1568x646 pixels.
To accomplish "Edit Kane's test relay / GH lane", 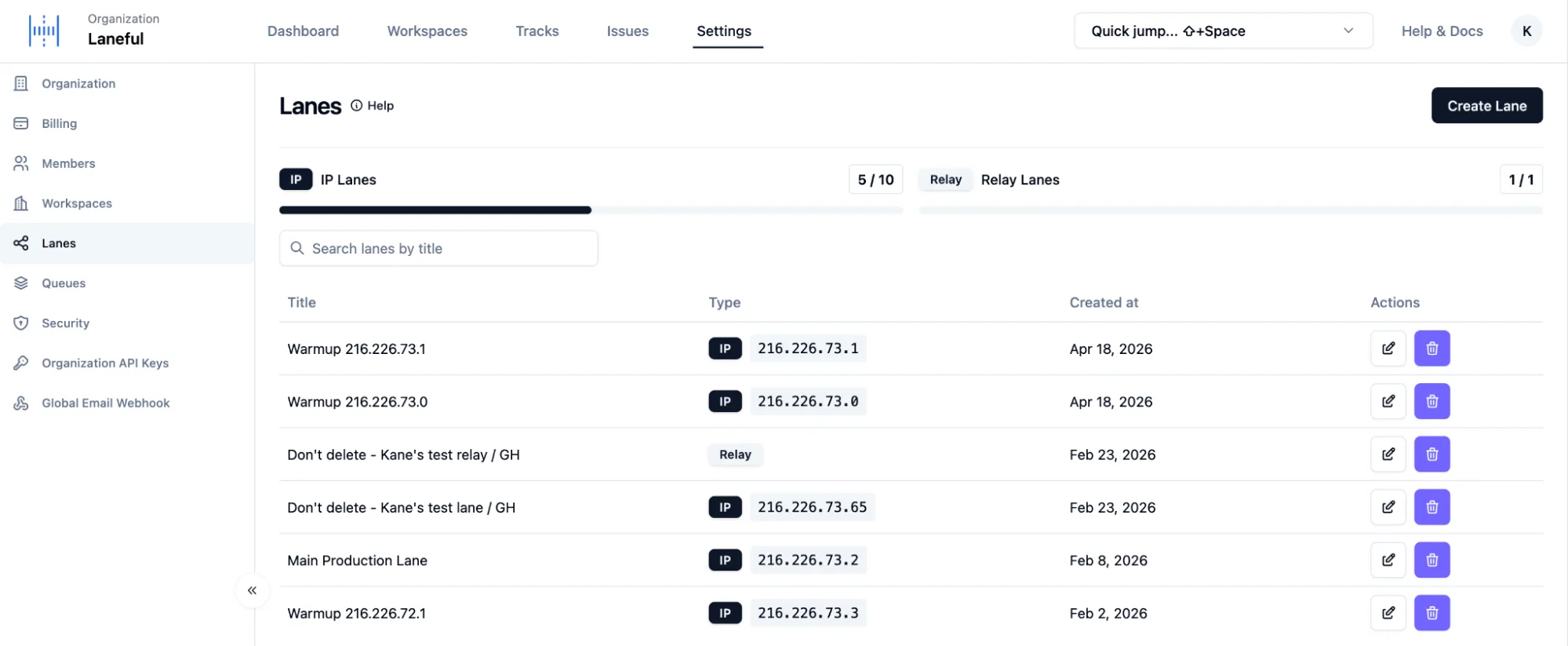I will [1388, 454].
